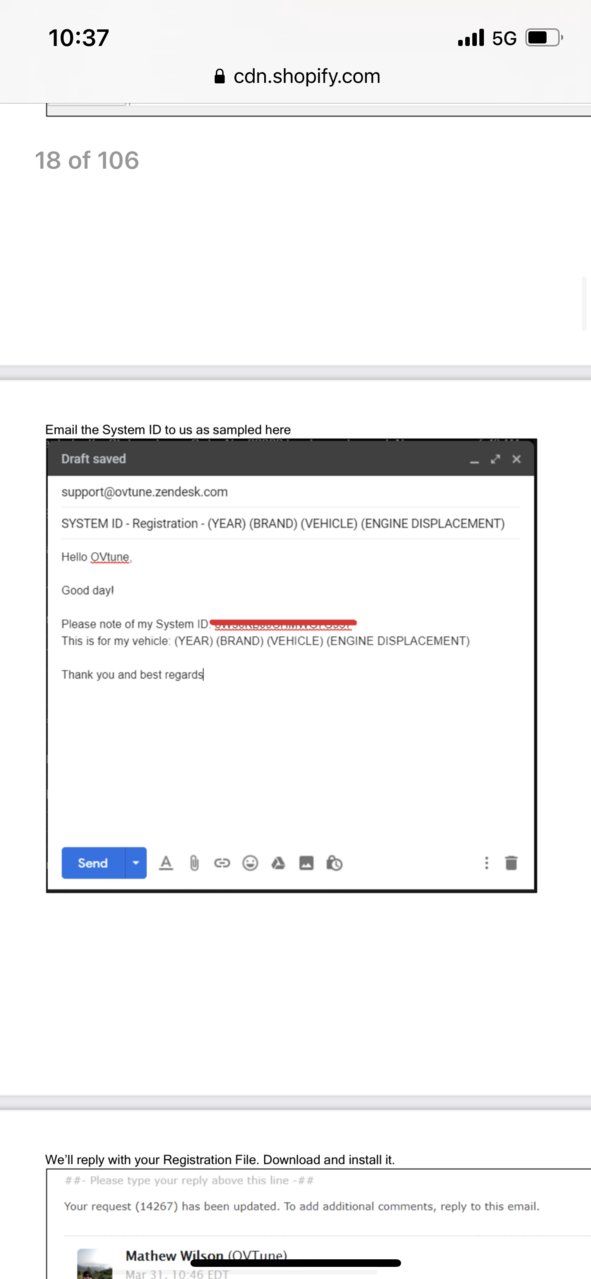Click the discard draft trash icon
This screenshot has width=591, height=1279.
pos(512,863)
